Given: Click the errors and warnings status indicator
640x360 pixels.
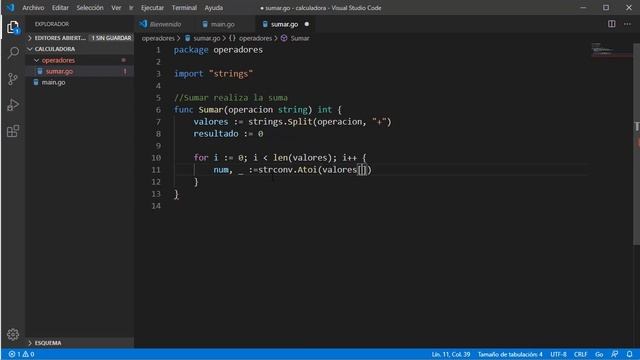Looking at the screenshot, I should coord(22,354).
